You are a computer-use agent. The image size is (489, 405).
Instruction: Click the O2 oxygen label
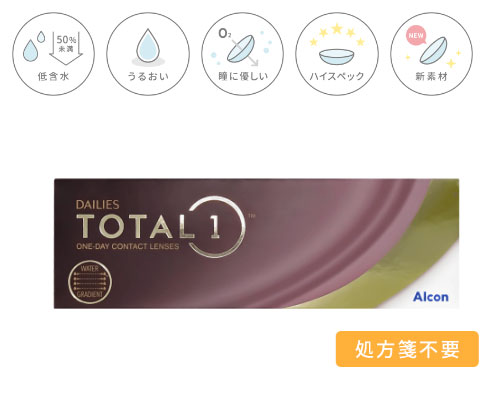tap(224, 33)
